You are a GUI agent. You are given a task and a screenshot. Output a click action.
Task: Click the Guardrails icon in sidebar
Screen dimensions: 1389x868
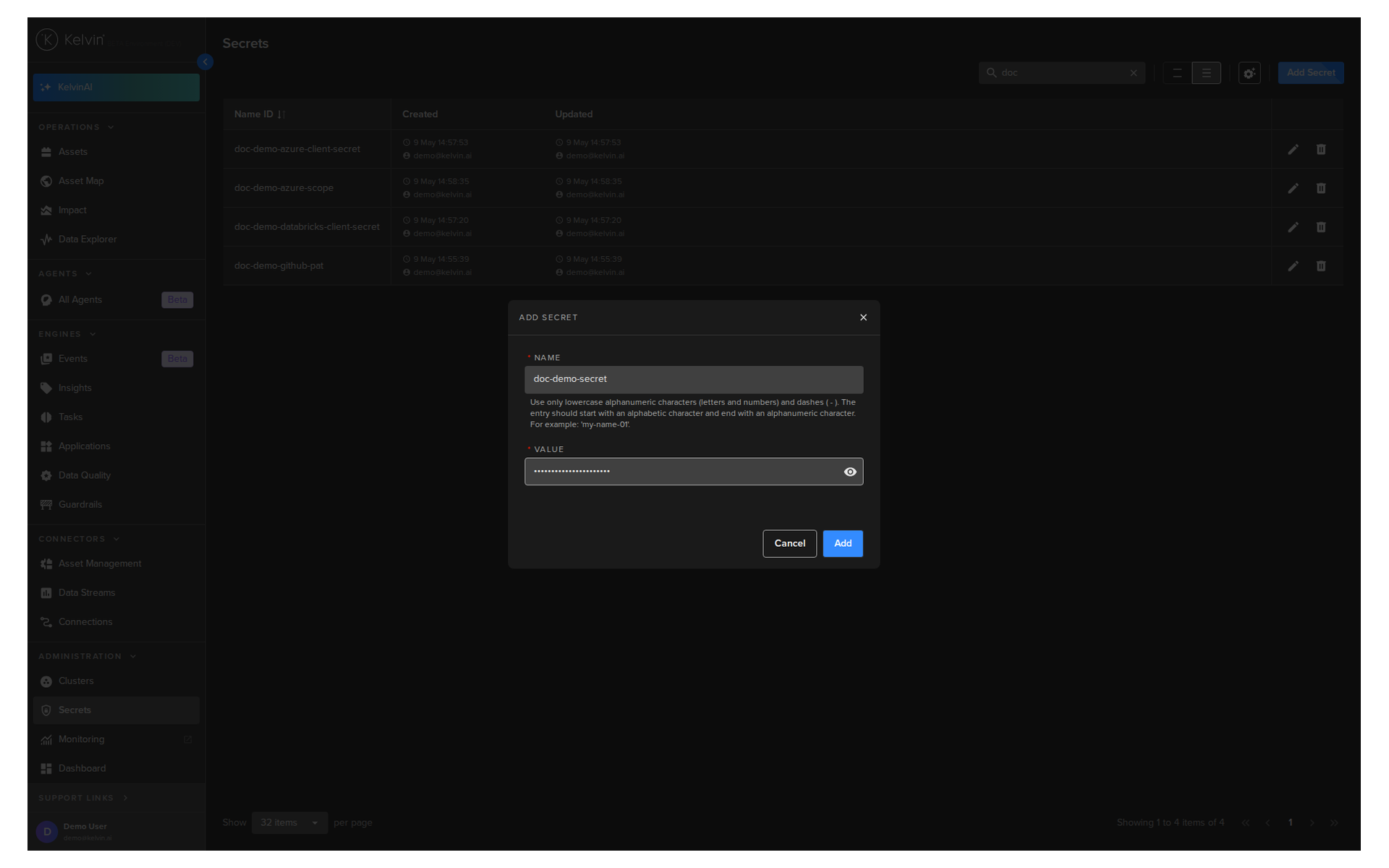pyautogui.click(x=46, y=504)
